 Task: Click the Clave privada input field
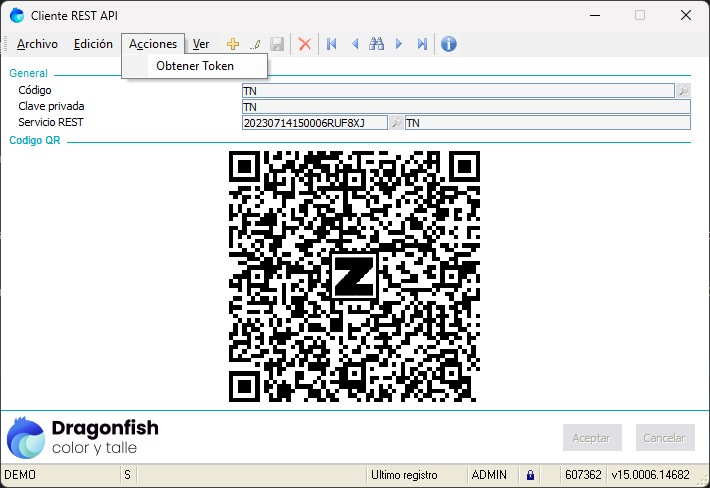tap(465, 107)
